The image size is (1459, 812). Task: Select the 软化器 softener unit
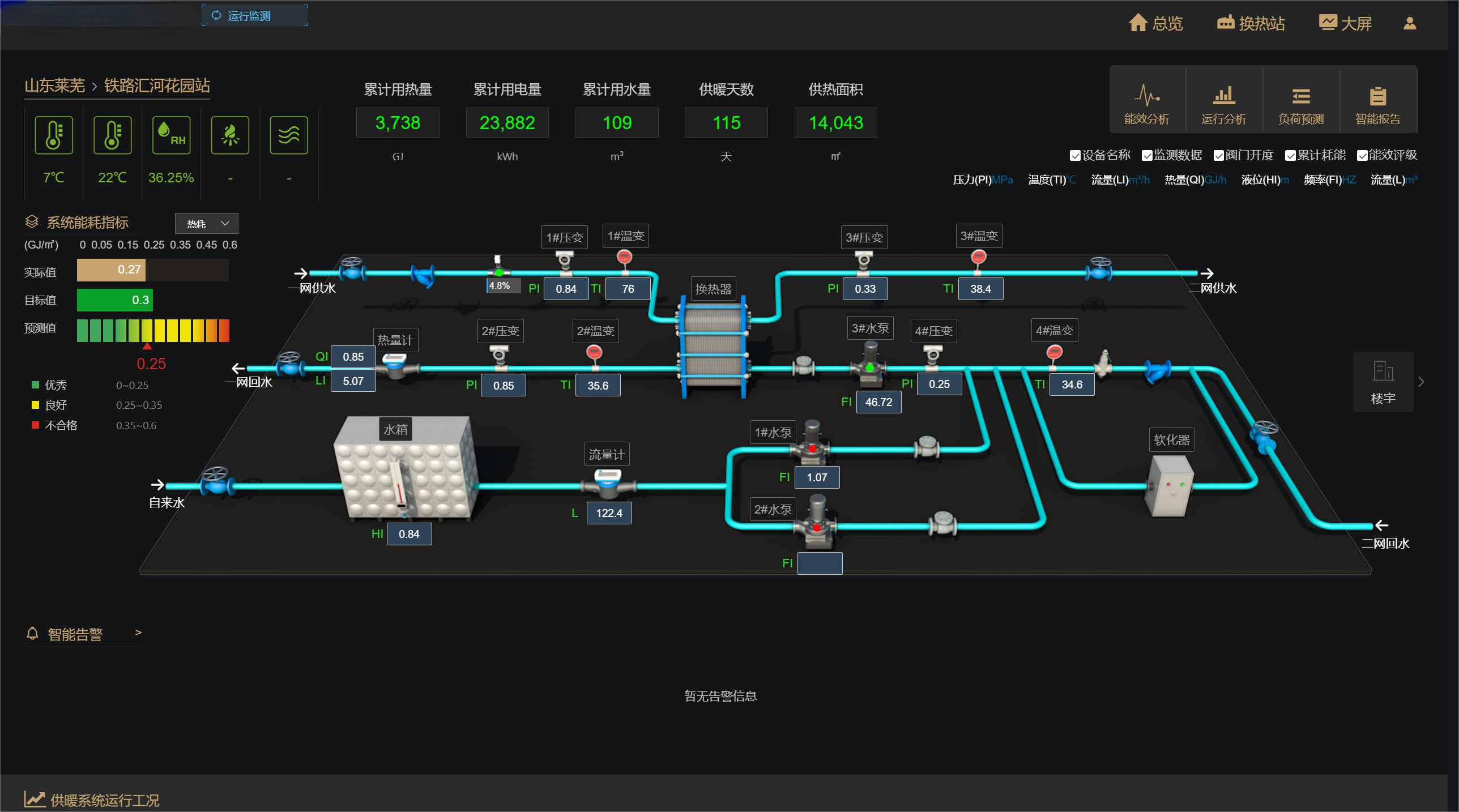pyautogui.click(x=1170, y=485)
